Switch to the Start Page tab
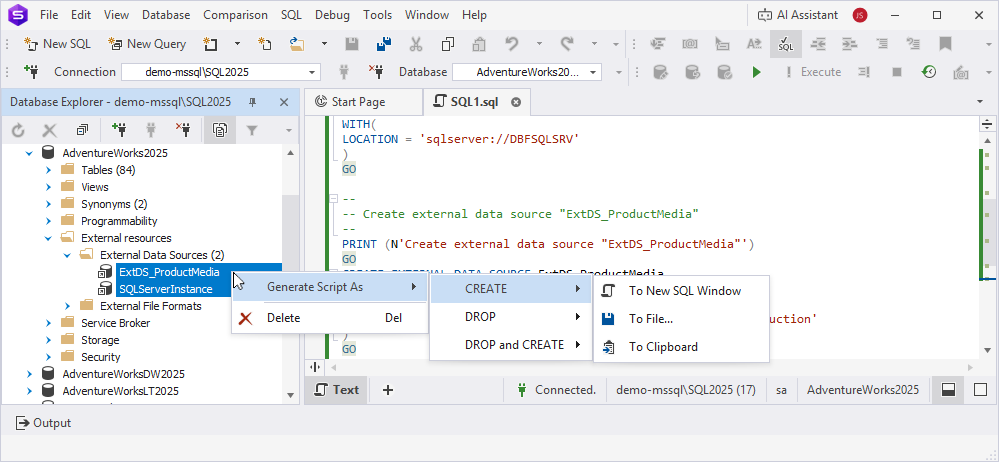Image resolution: width=999 pixels, height=462 pixels. point(363,102)
